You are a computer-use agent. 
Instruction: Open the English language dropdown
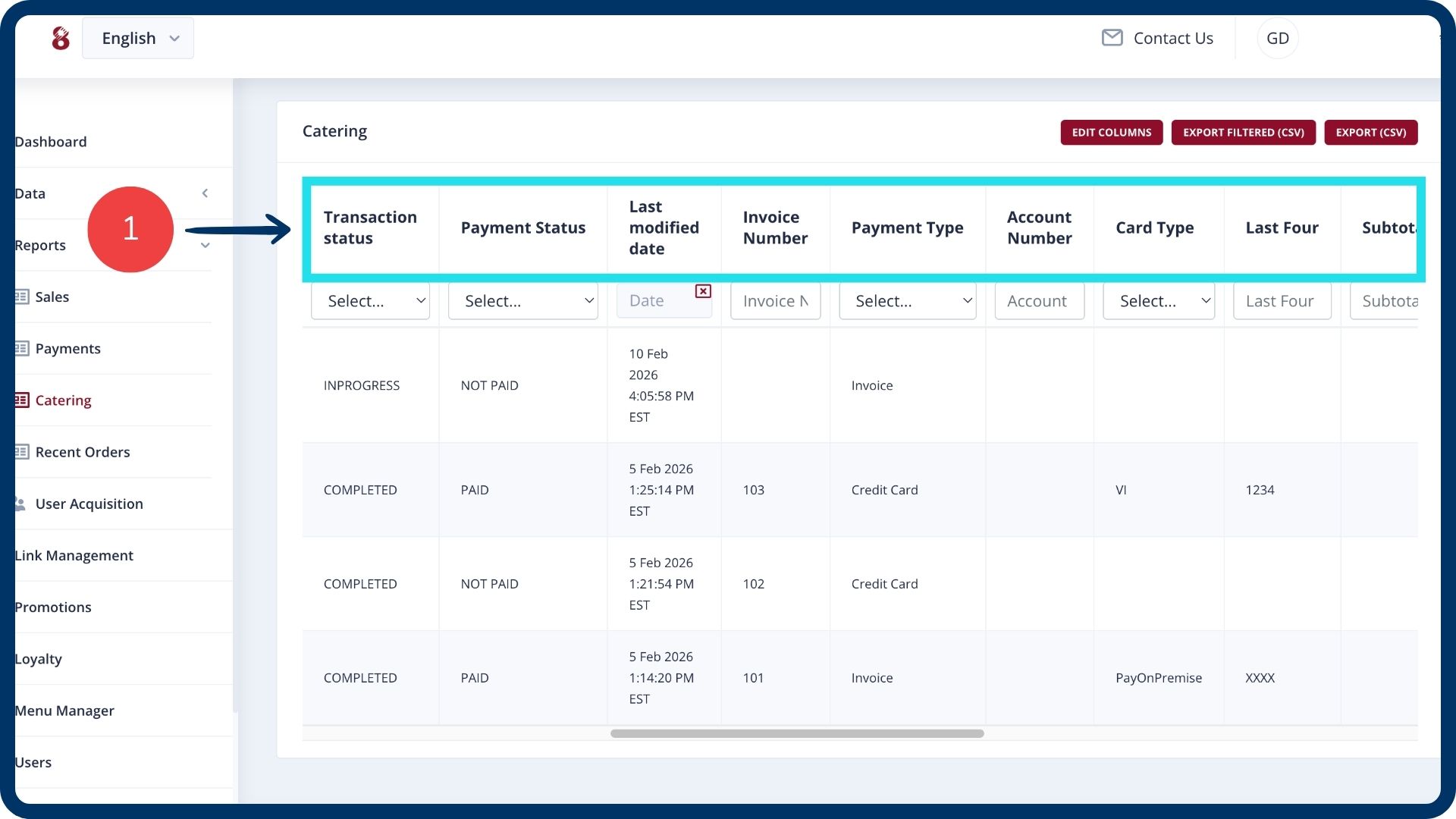pos(138,38)
